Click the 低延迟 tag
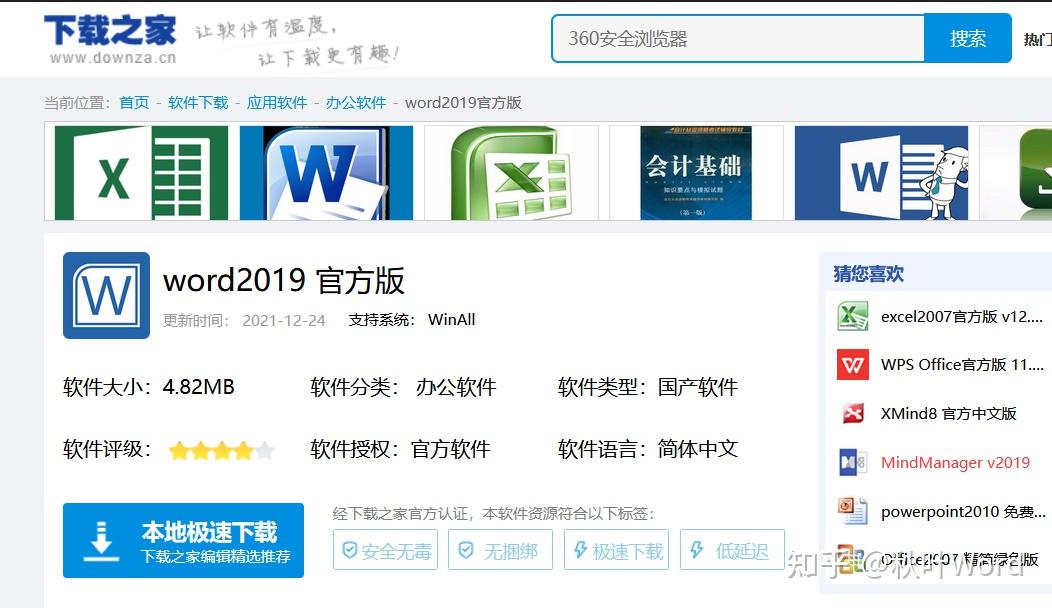Image resolution: width=1052 pixels, height=608 pixels. point(732,550)
